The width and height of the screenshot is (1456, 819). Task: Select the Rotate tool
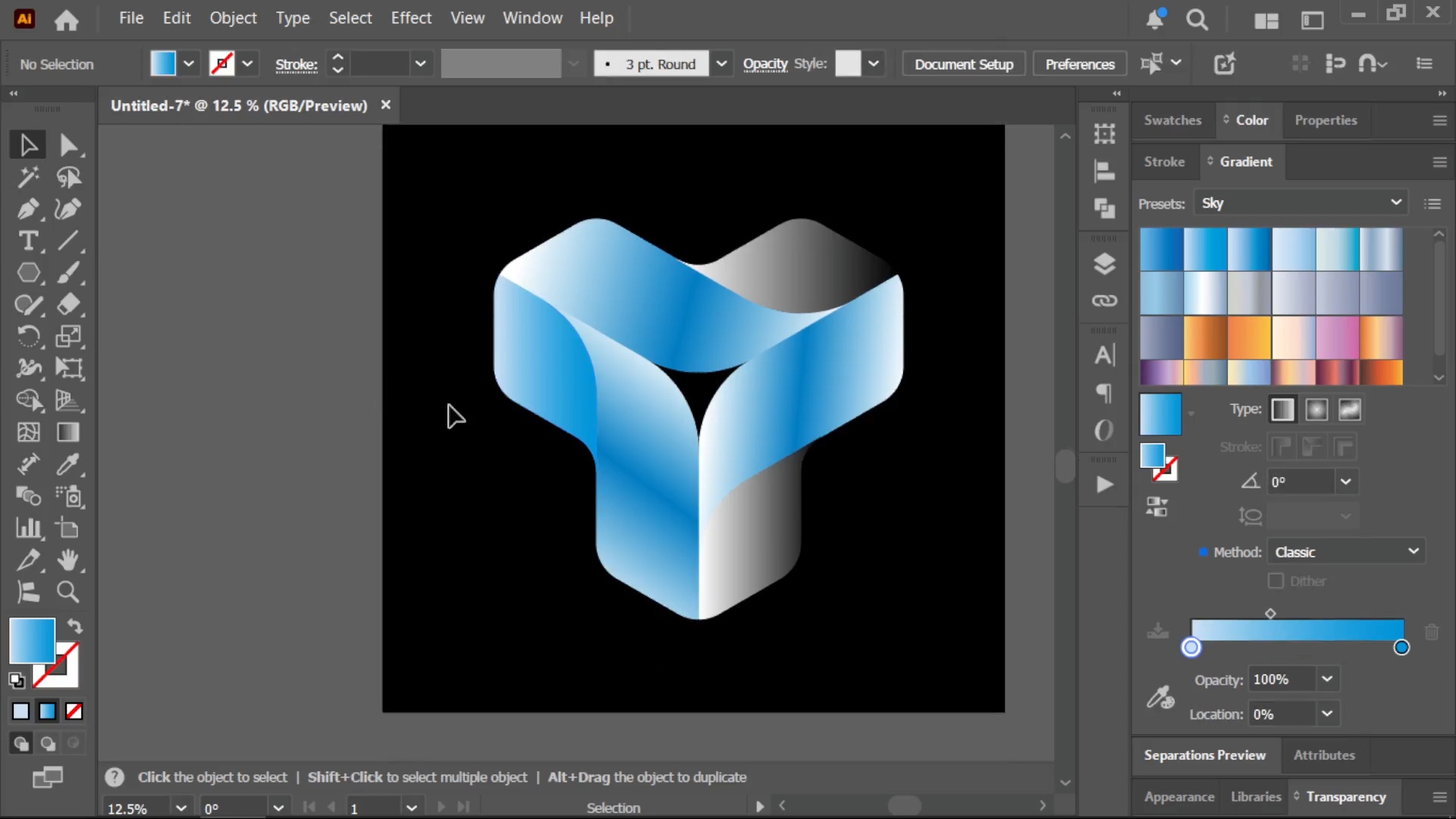tap(28, 337)
